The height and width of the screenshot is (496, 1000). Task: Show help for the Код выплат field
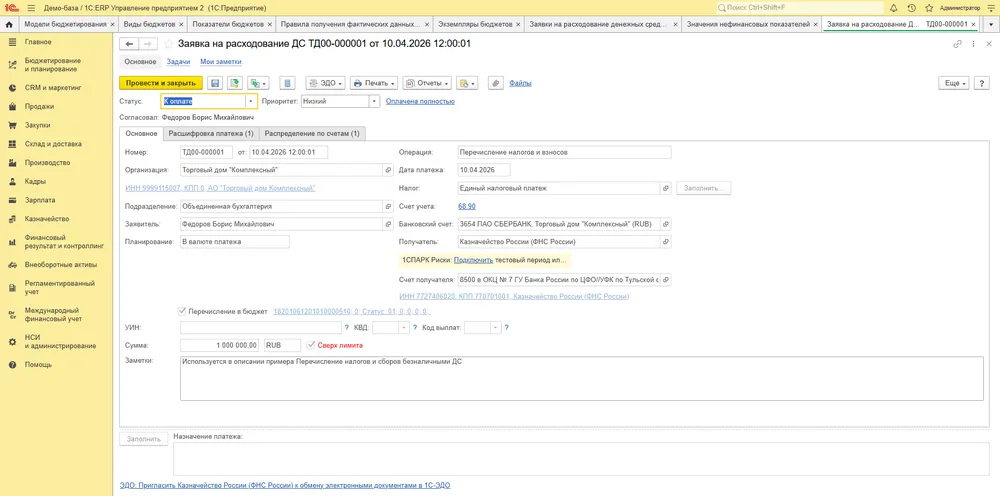506,328
